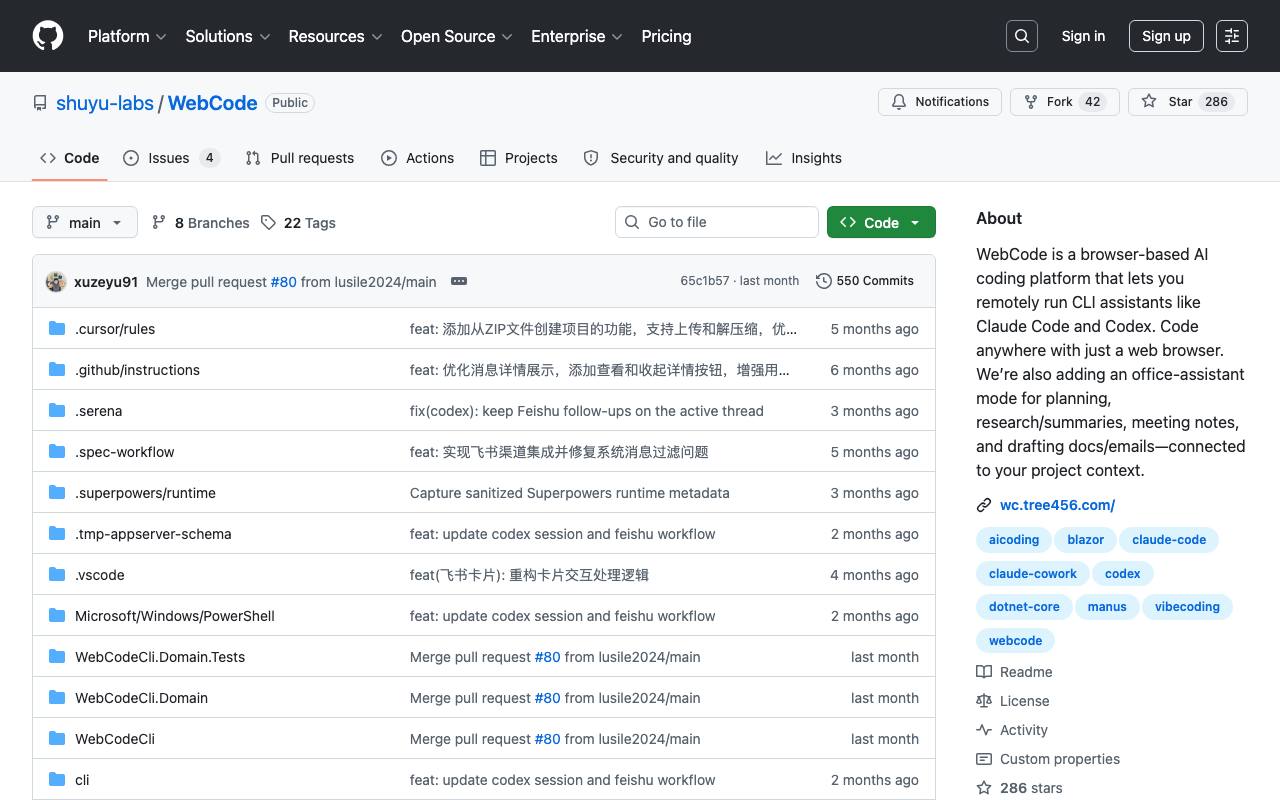This screenshot has width=1280, height=800.
Task: Open the Pricing page
Action: (x=666, y=36)
